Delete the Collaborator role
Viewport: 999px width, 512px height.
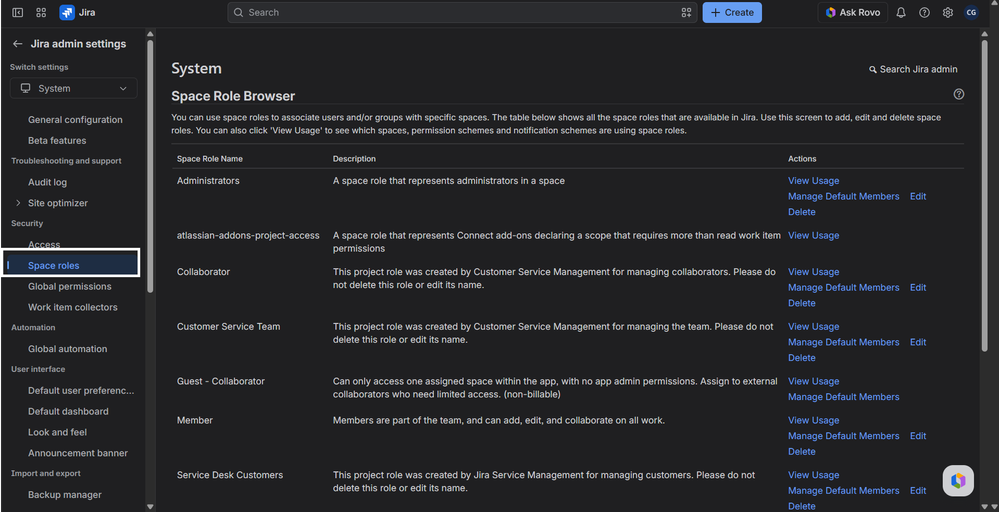(x=801, y=303)
